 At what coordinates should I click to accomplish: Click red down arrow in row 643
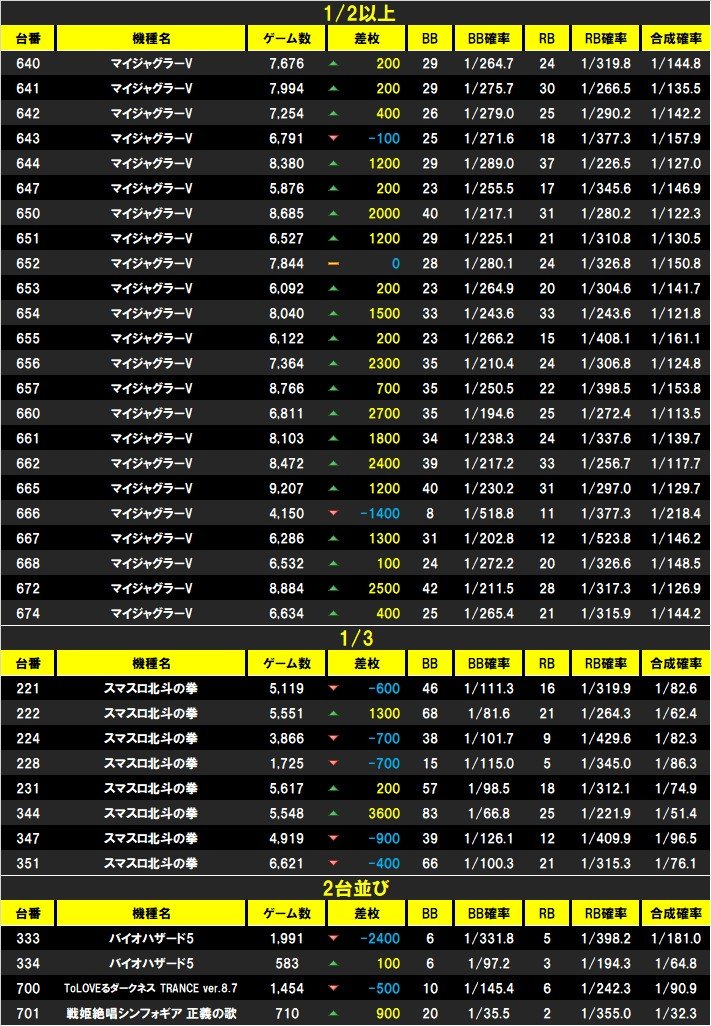(334, 138)
